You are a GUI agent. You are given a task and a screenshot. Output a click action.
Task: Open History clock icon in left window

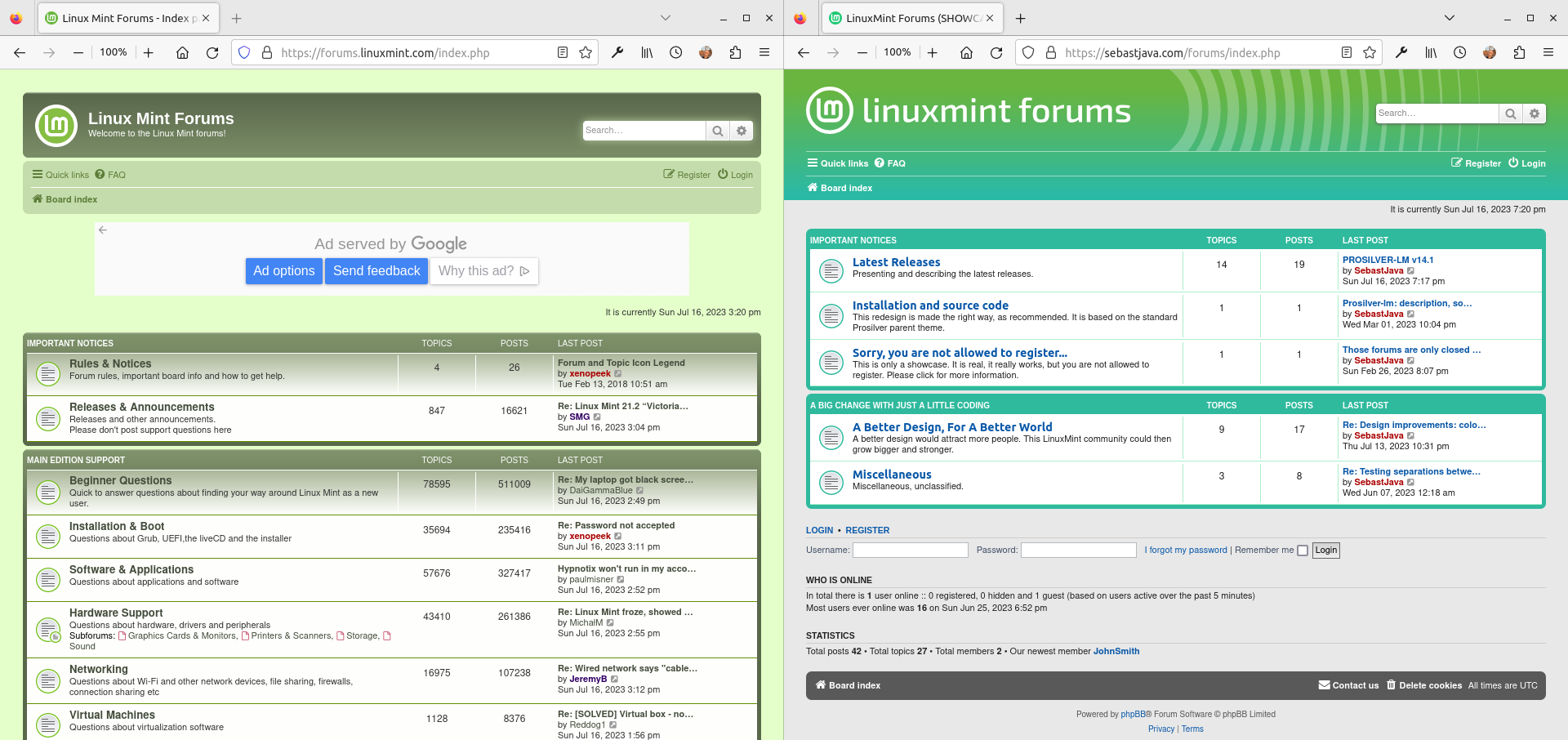(x=676, y=52)
